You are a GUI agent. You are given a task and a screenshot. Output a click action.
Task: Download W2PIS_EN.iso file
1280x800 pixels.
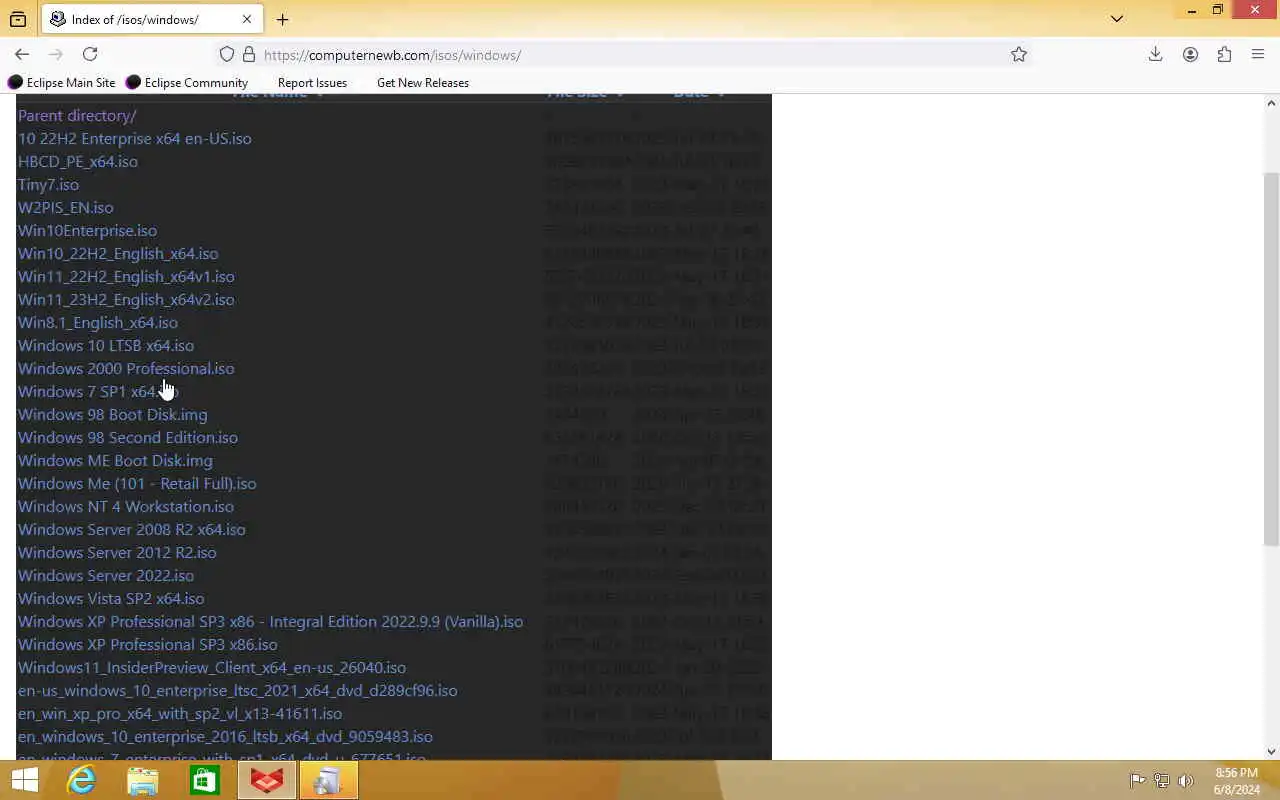66,207
